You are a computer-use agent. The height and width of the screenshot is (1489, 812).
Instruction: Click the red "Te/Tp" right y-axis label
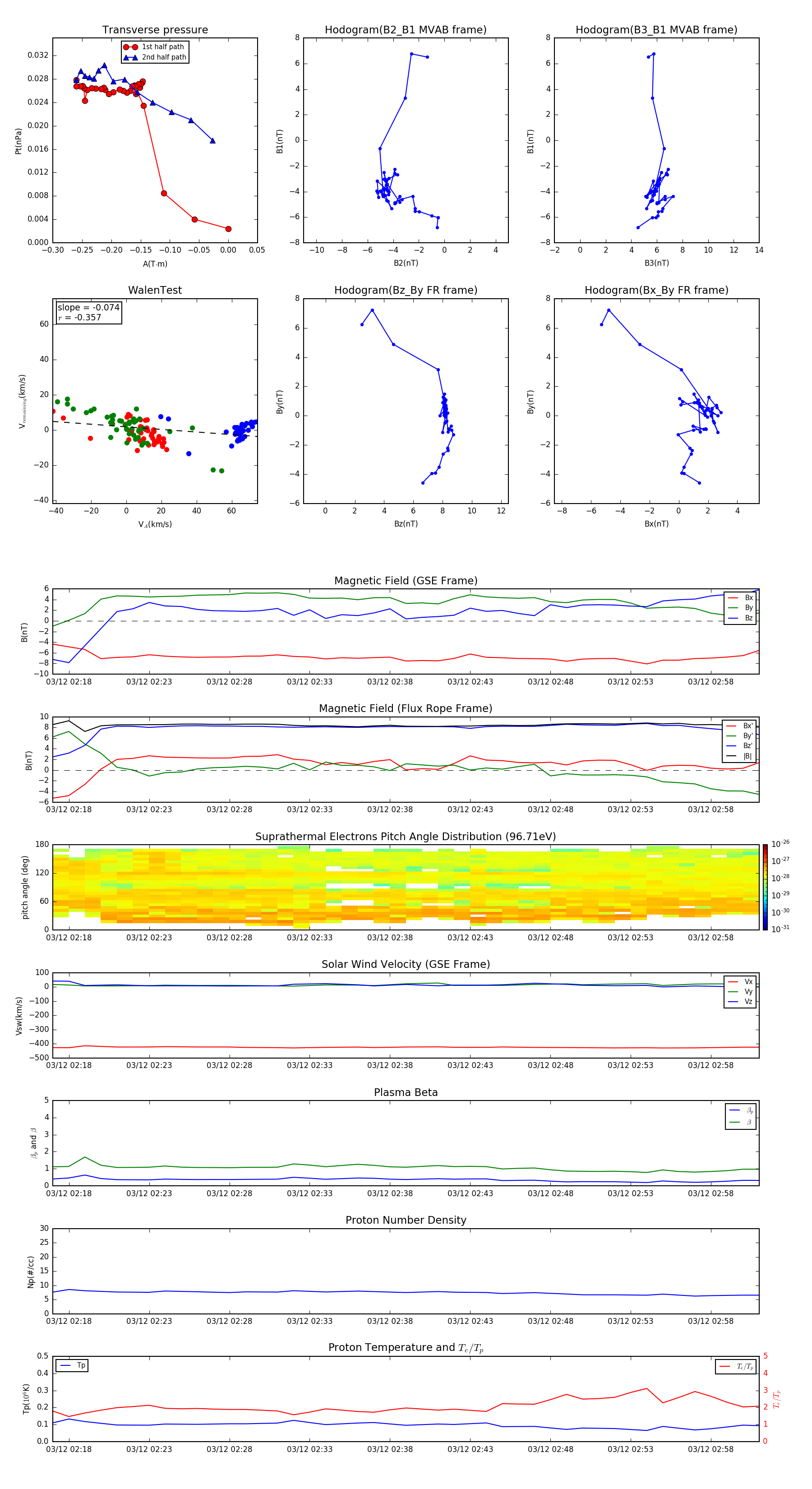(777, 1399)
